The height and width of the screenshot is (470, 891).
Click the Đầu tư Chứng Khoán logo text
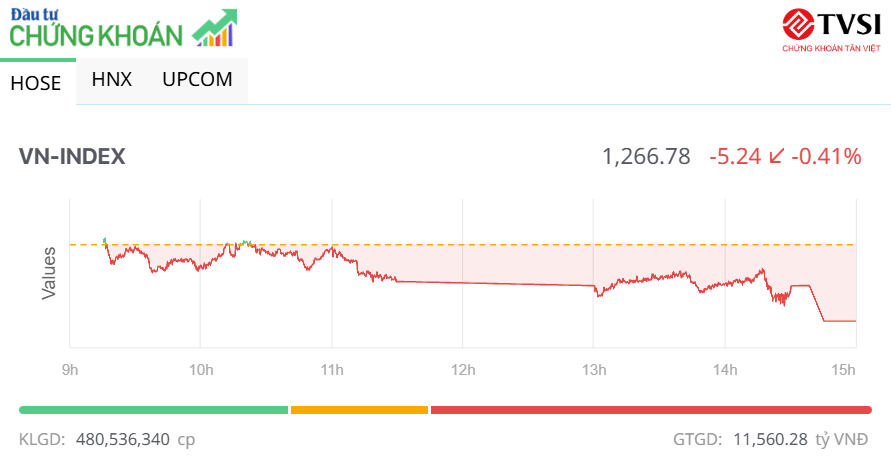pos(96,29)
